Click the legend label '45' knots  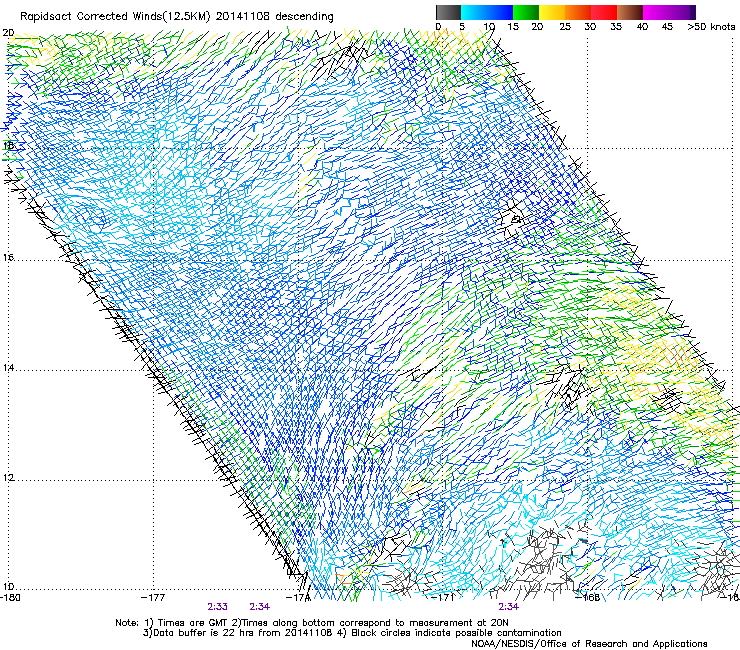click(667, 27)
